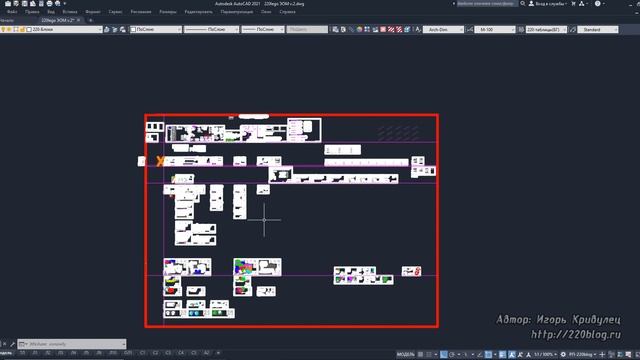The height and width of the screenshot is (360, 640).
Task: Click the help search input field
Action: (x=487, y=4)
